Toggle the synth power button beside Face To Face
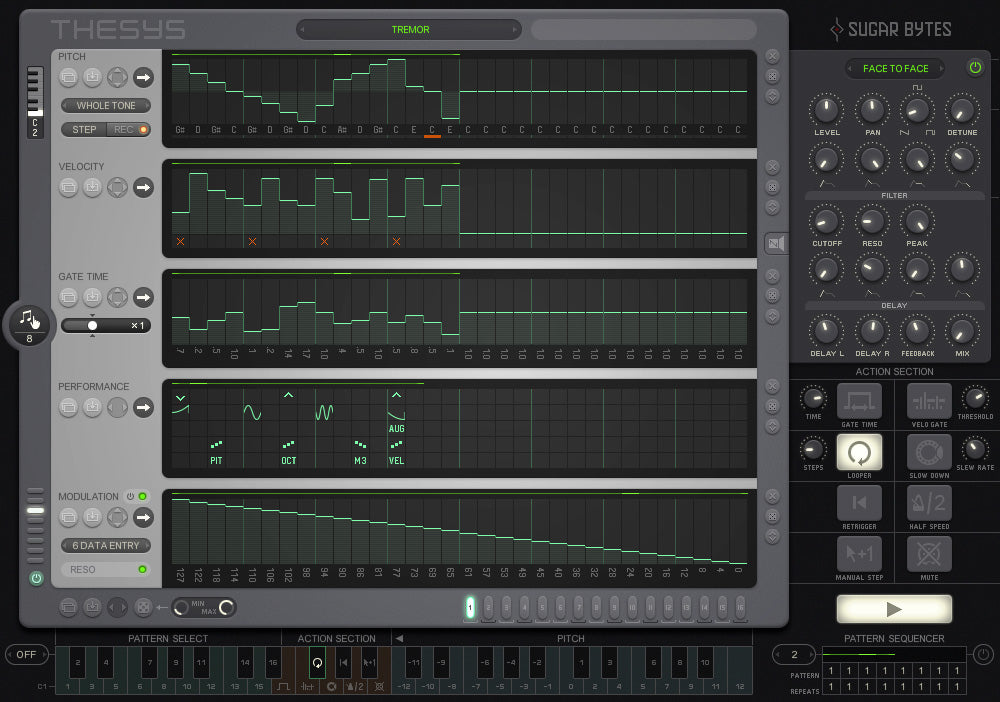Screen dimensions: 1000x702 (x=975, y=68)
